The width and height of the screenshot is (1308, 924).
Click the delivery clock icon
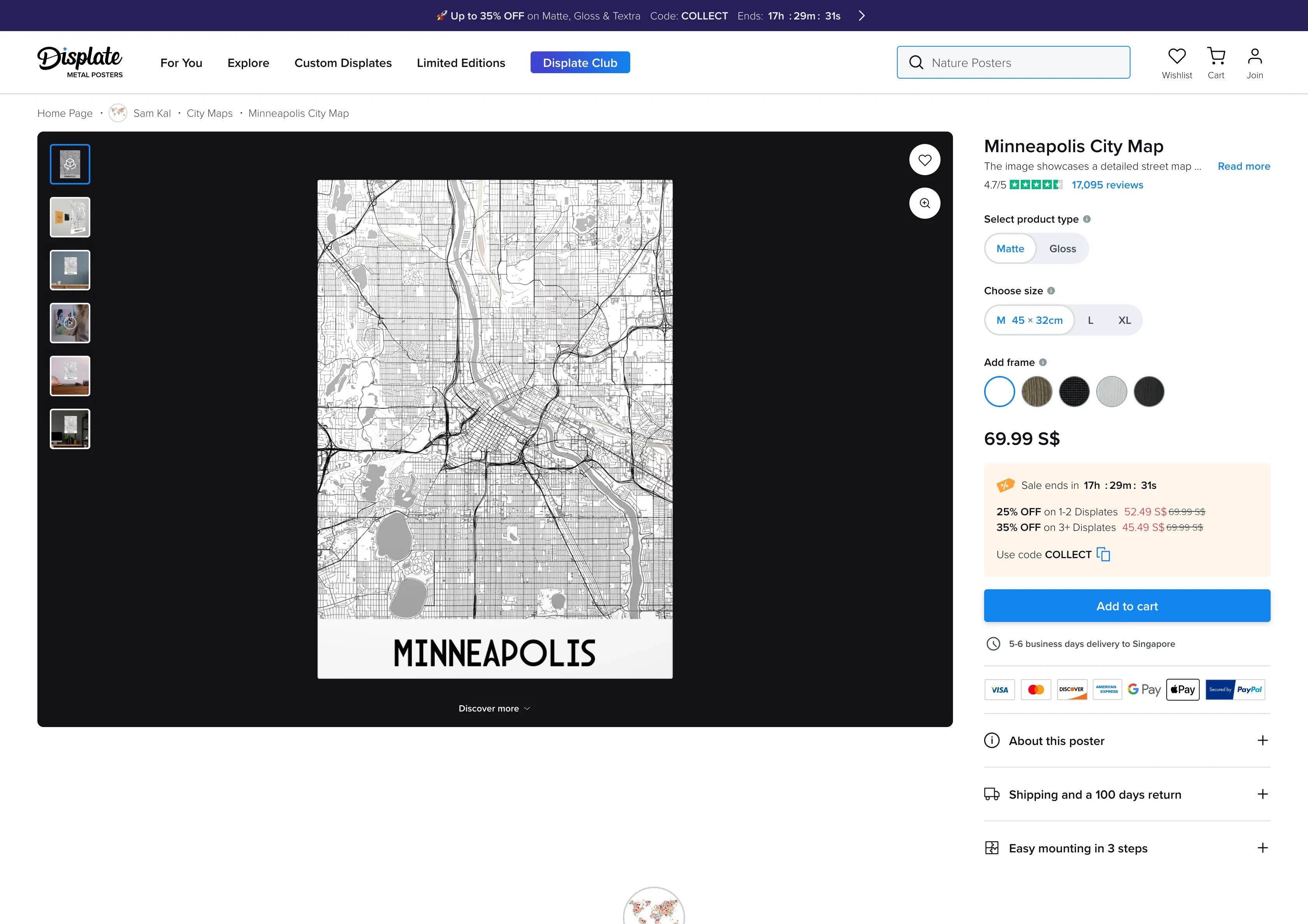(993, 644)
